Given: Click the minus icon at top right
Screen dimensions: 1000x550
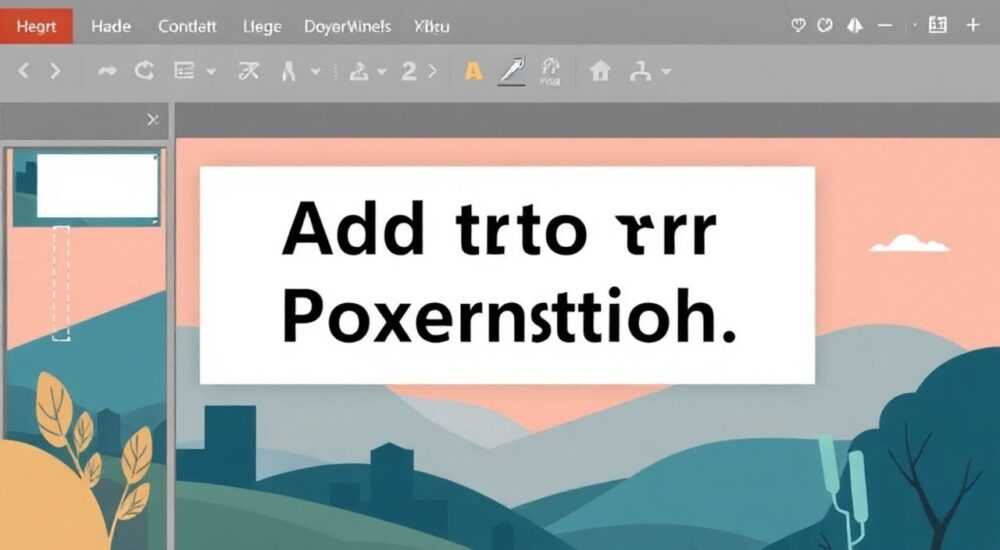Looking at the screenshot, I should pos(885,26).
